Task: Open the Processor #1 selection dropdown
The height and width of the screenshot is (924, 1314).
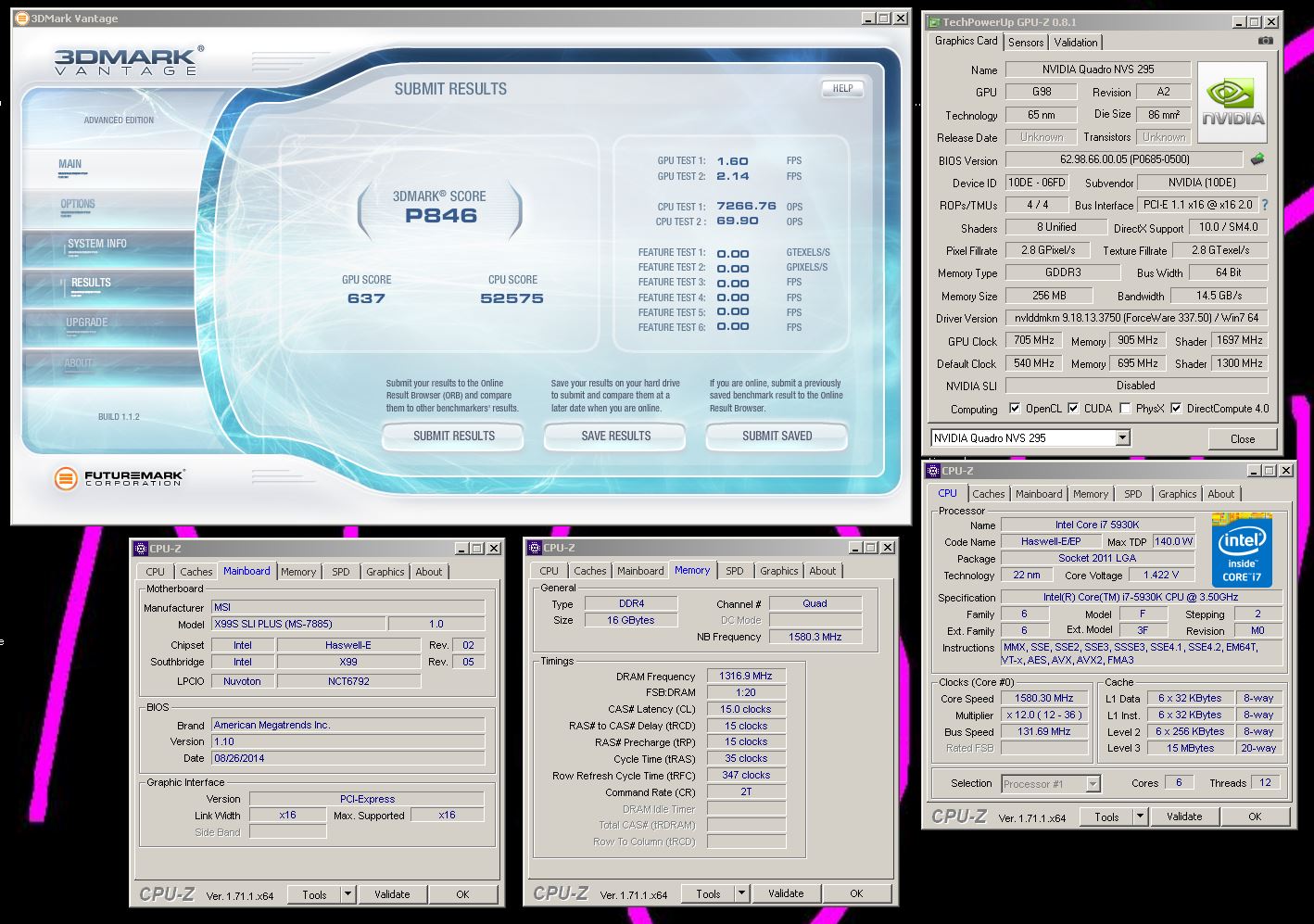Action: (x=1093, y=784)
